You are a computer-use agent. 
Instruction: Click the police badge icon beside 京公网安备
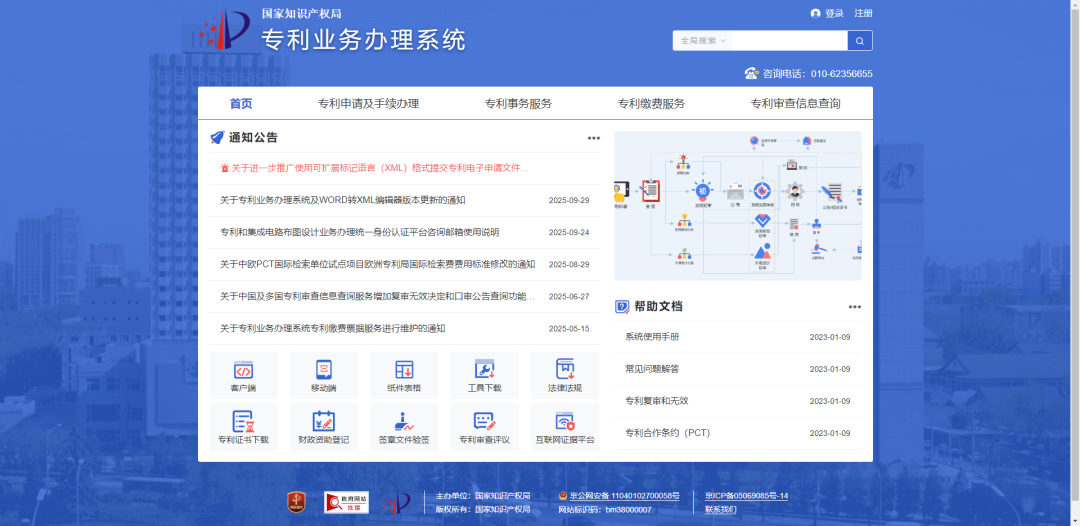[x=563, y=496]
